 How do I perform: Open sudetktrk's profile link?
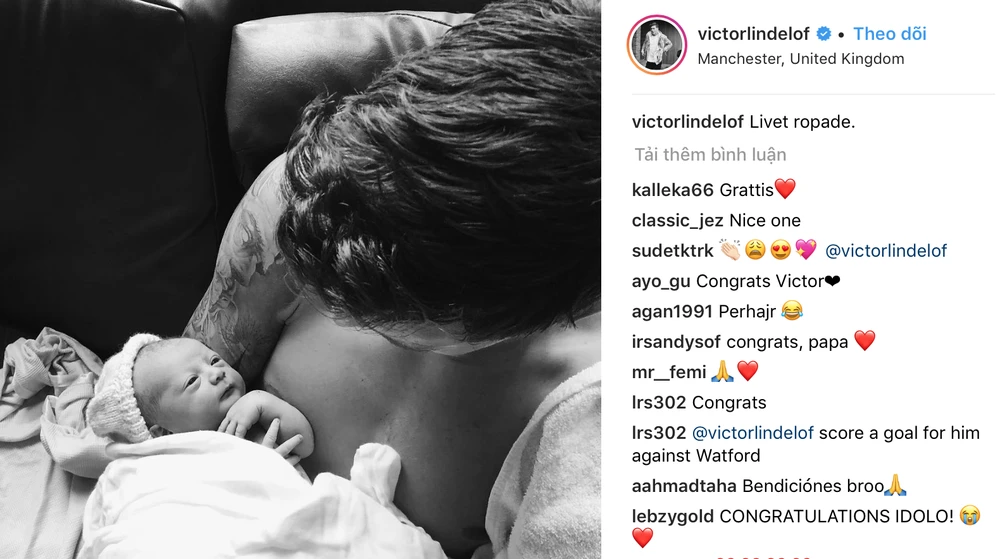[x=672, y=251]
